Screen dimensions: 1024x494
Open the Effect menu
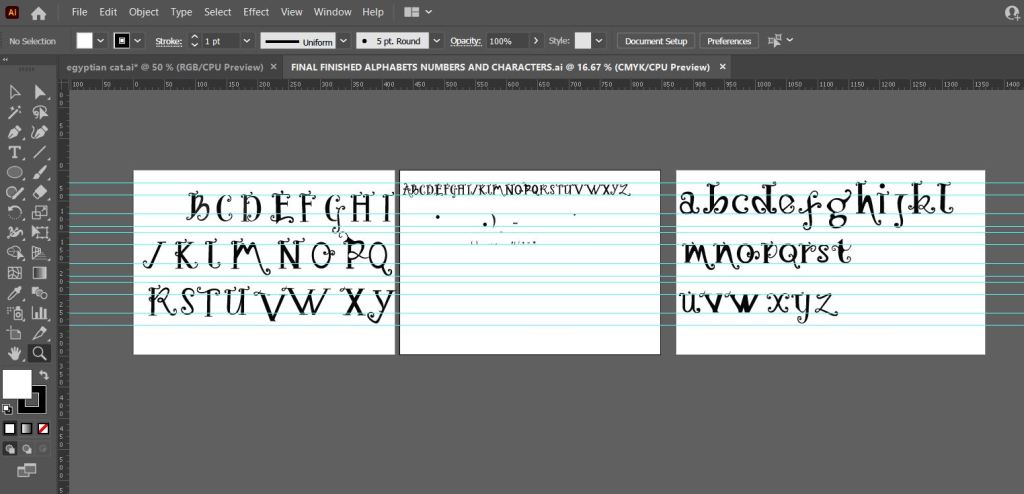(x=256, y=12)
